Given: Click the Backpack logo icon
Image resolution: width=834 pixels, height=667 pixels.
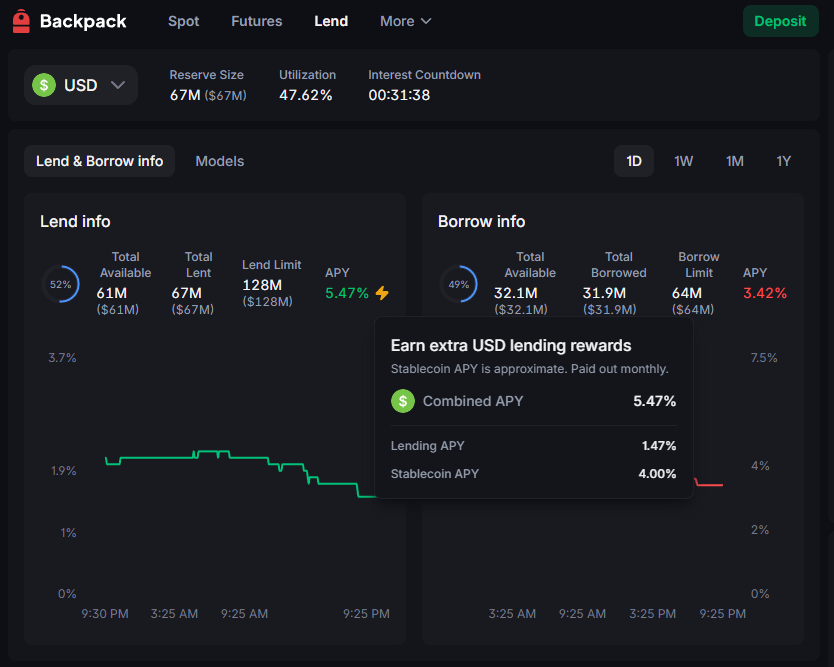Looking at the screenshot, I should 21,21.
